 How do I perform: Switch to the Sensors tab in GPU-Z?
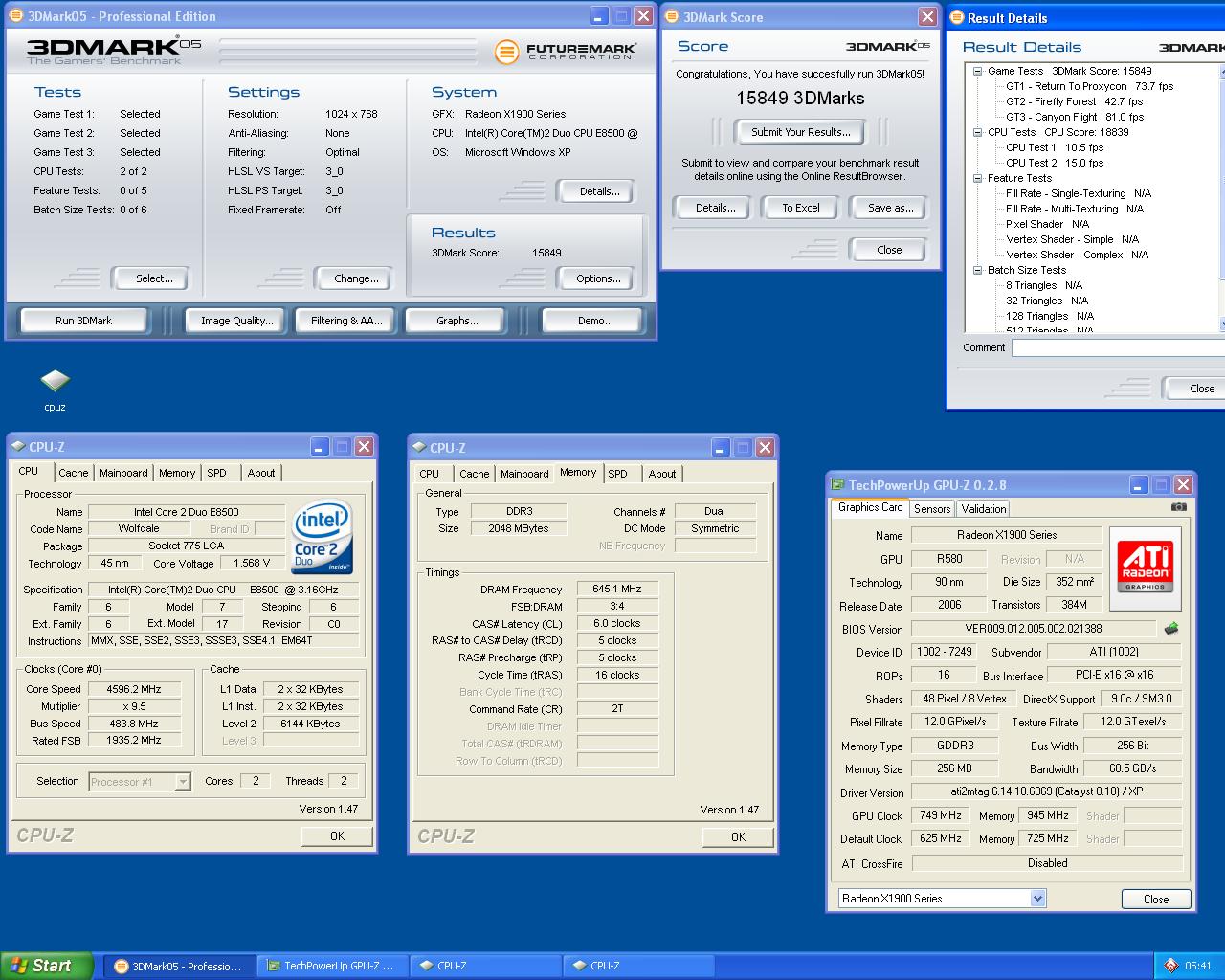pos(932,509)
